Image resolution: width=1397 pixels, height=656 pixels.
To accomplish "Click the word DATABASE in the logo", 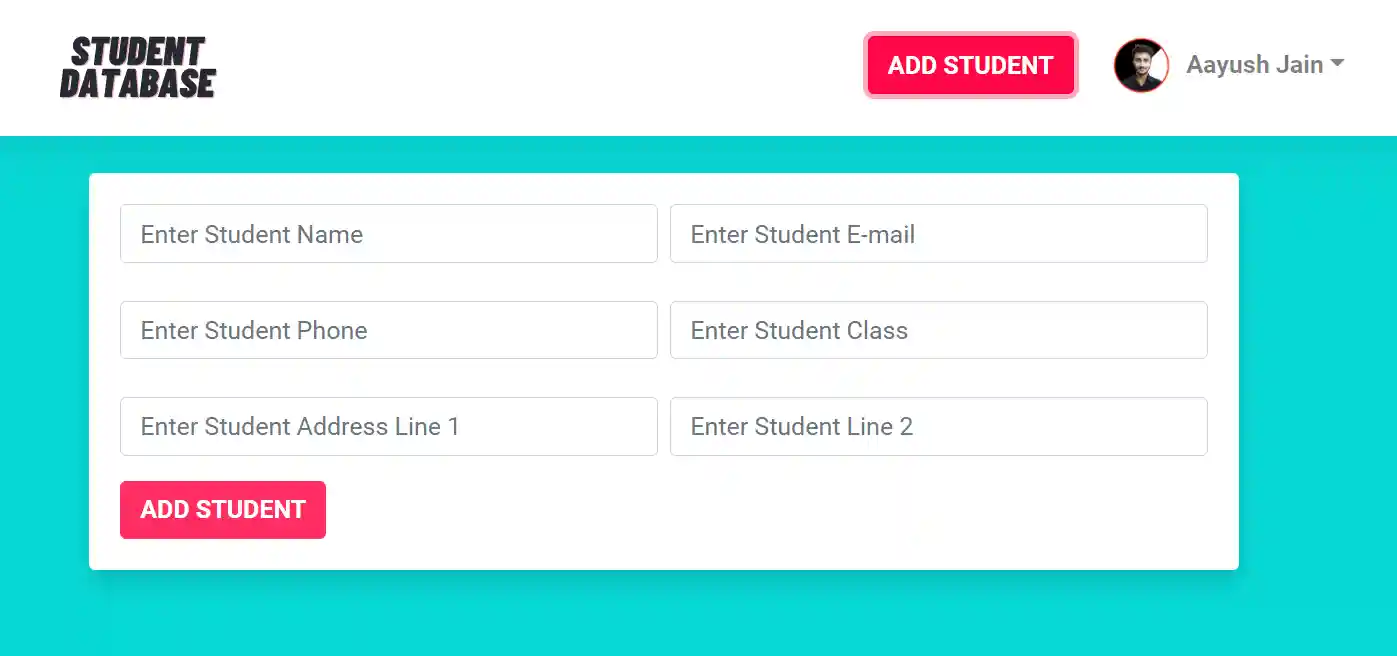I will click(x=138, y=84).
